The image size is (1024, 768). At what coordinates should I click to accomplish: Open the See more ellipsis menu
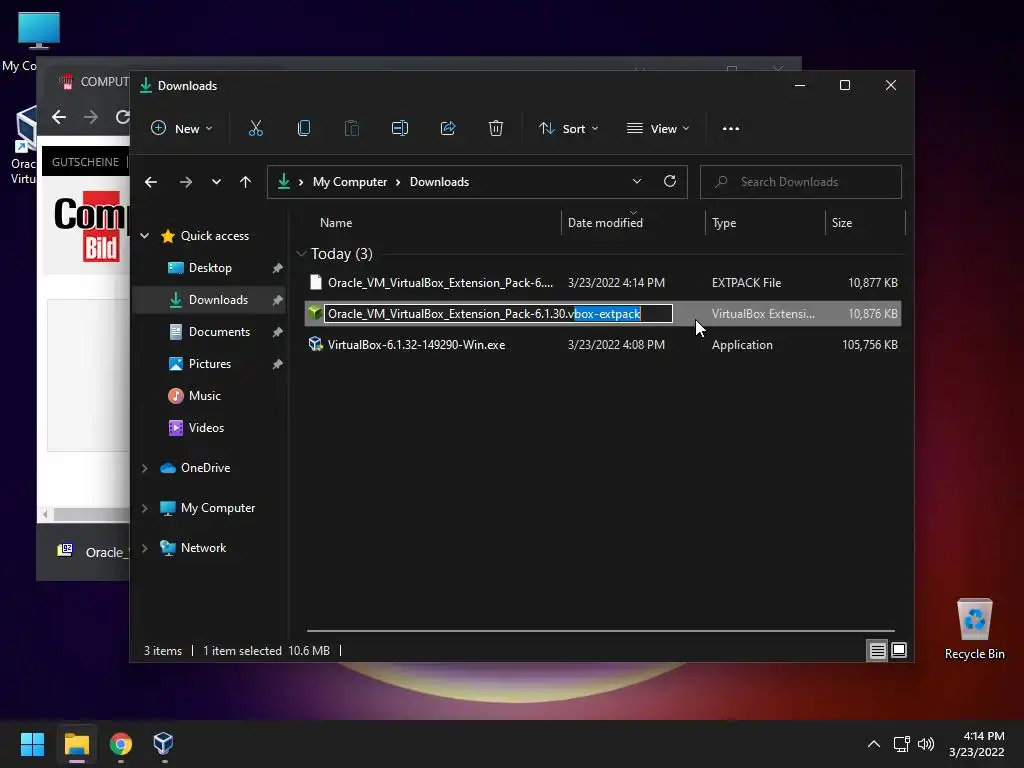731,129
